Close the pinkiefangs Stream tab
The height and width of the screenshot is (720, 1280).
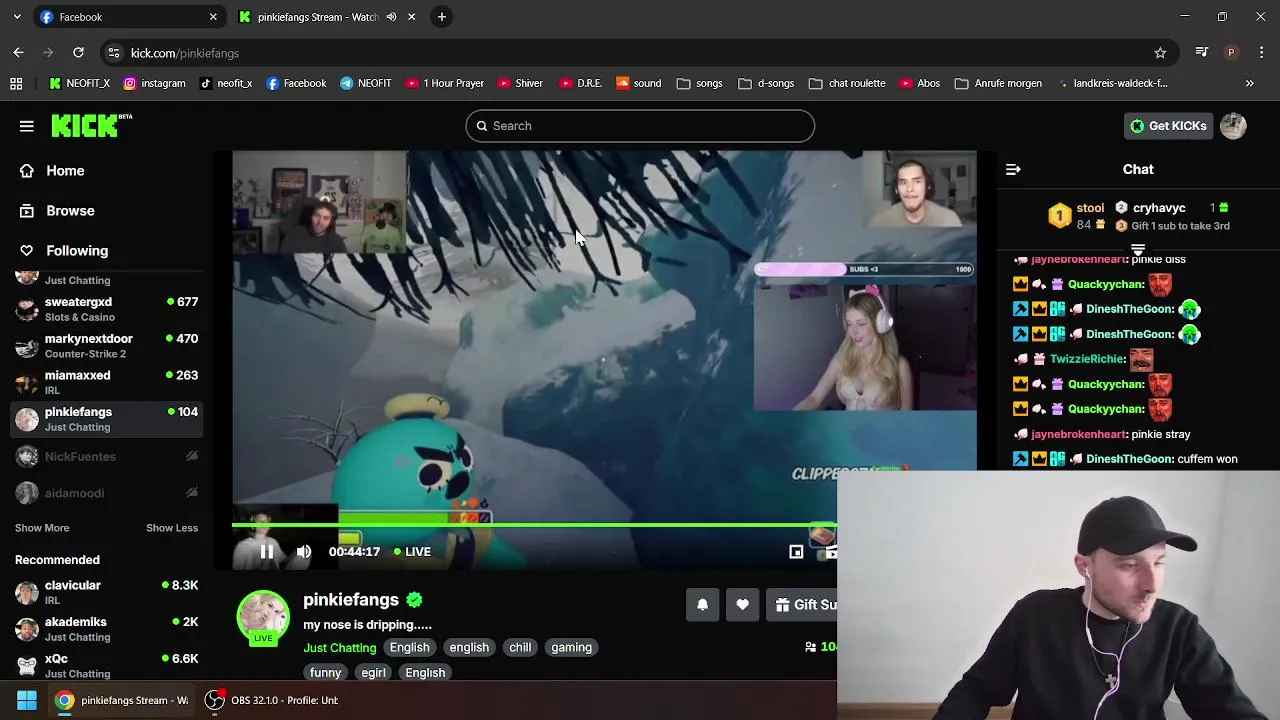coord(411,17)
